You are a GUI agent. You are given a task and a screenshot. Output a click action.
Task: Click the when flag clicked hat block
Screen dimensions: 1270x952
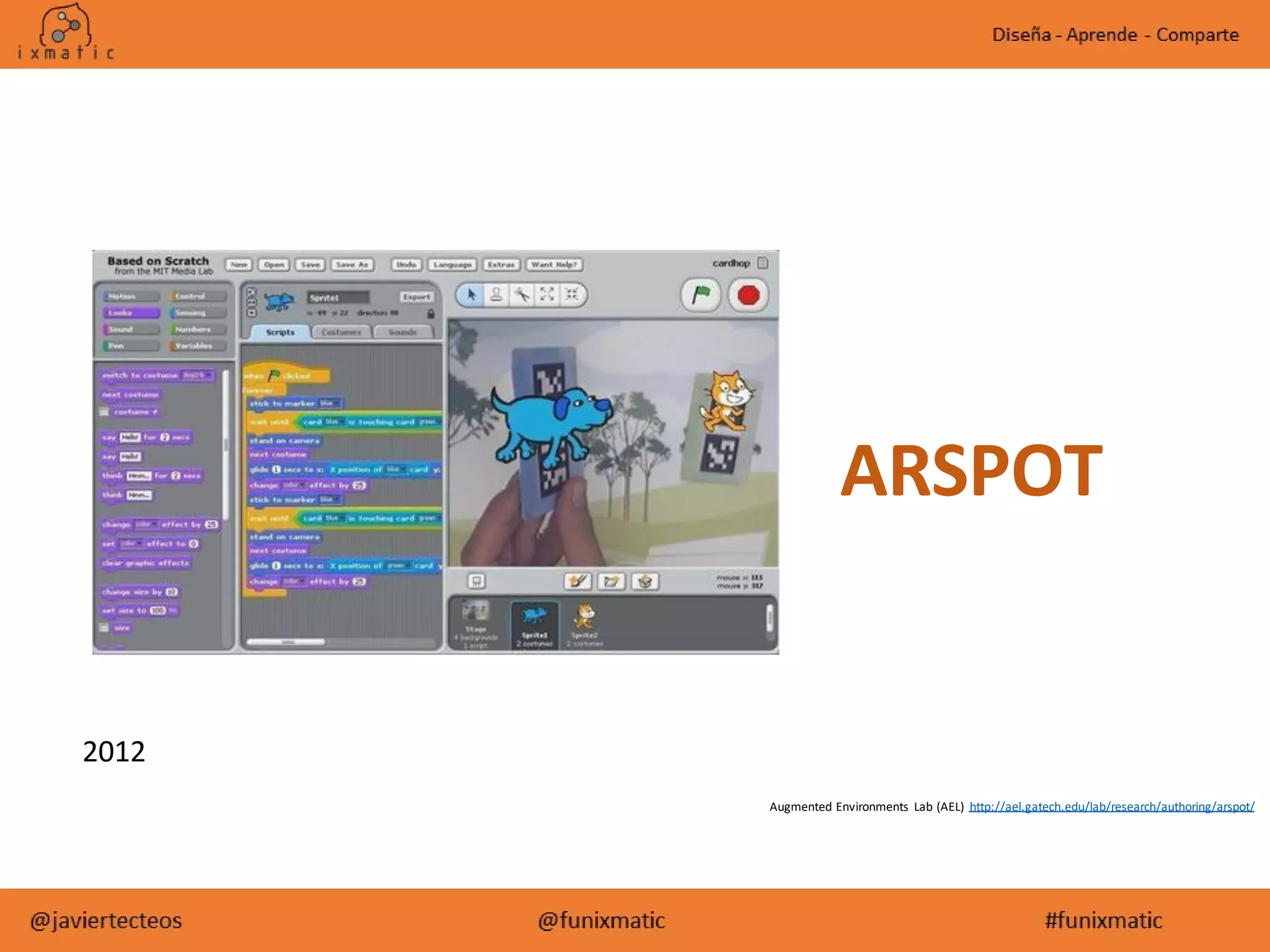286,374
